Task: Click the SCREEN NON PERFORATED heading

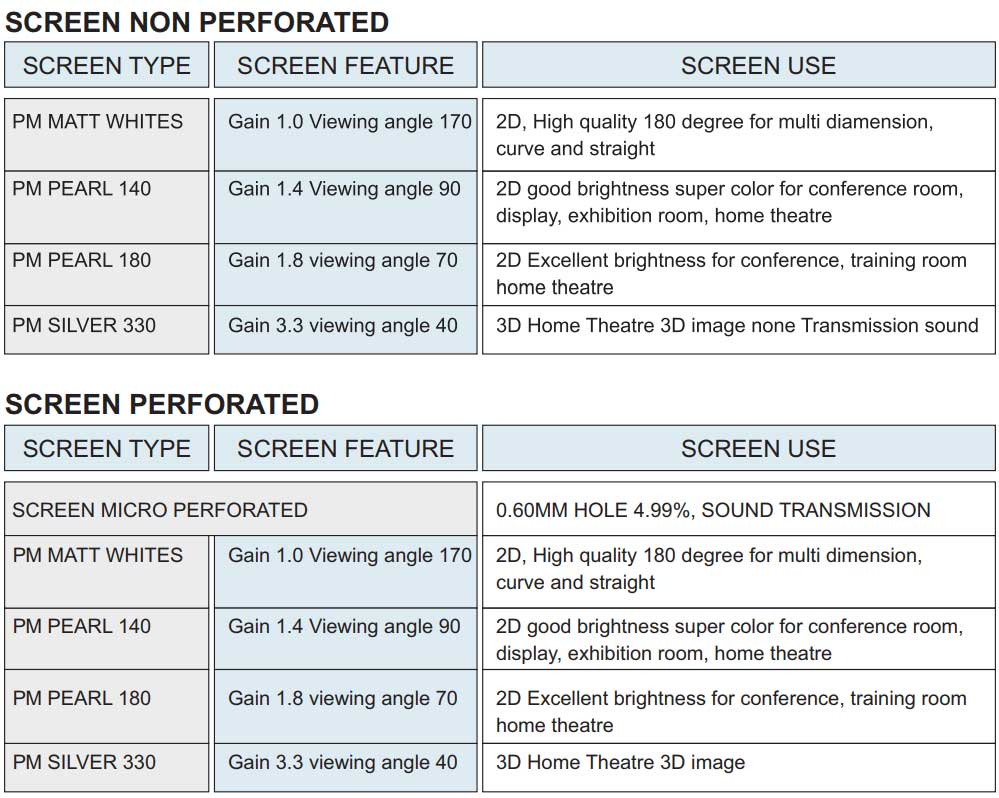Action: 197,21
